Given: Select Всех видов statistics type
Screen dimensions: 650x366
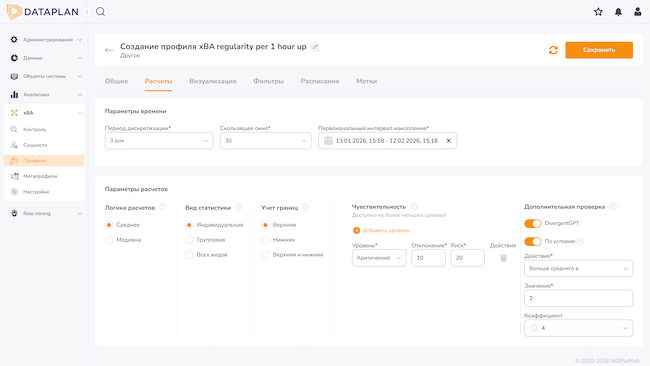Looking at the screenshot, I should click(x=189, y=255).
